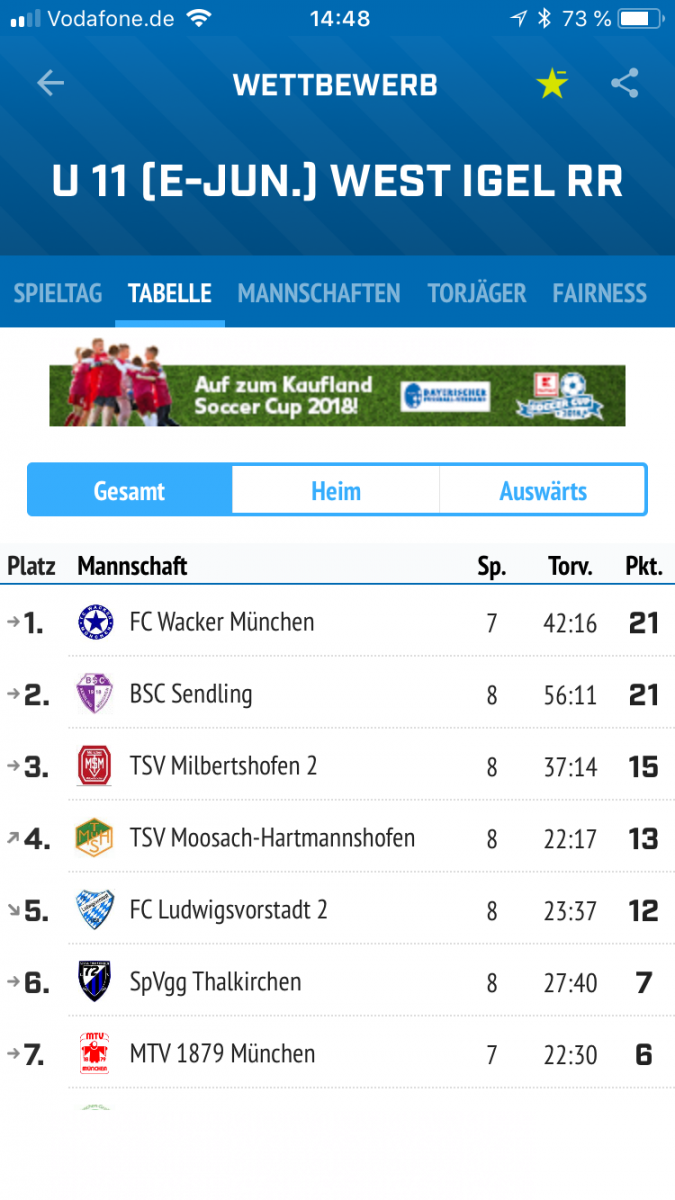Switch to the Spieltag tab
The width and height of the screenshot is (675, 1200).
58,294
